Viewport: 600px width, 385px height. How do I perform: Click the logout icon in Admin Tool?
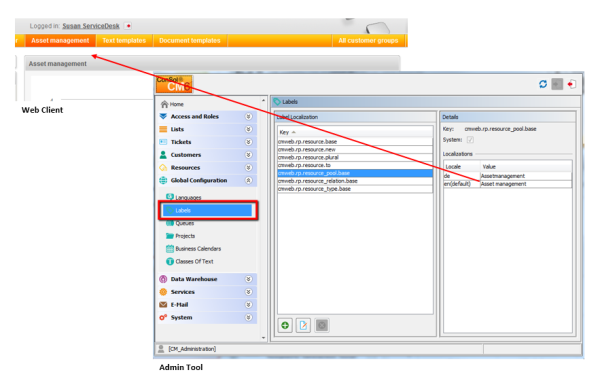pos(572,84)
